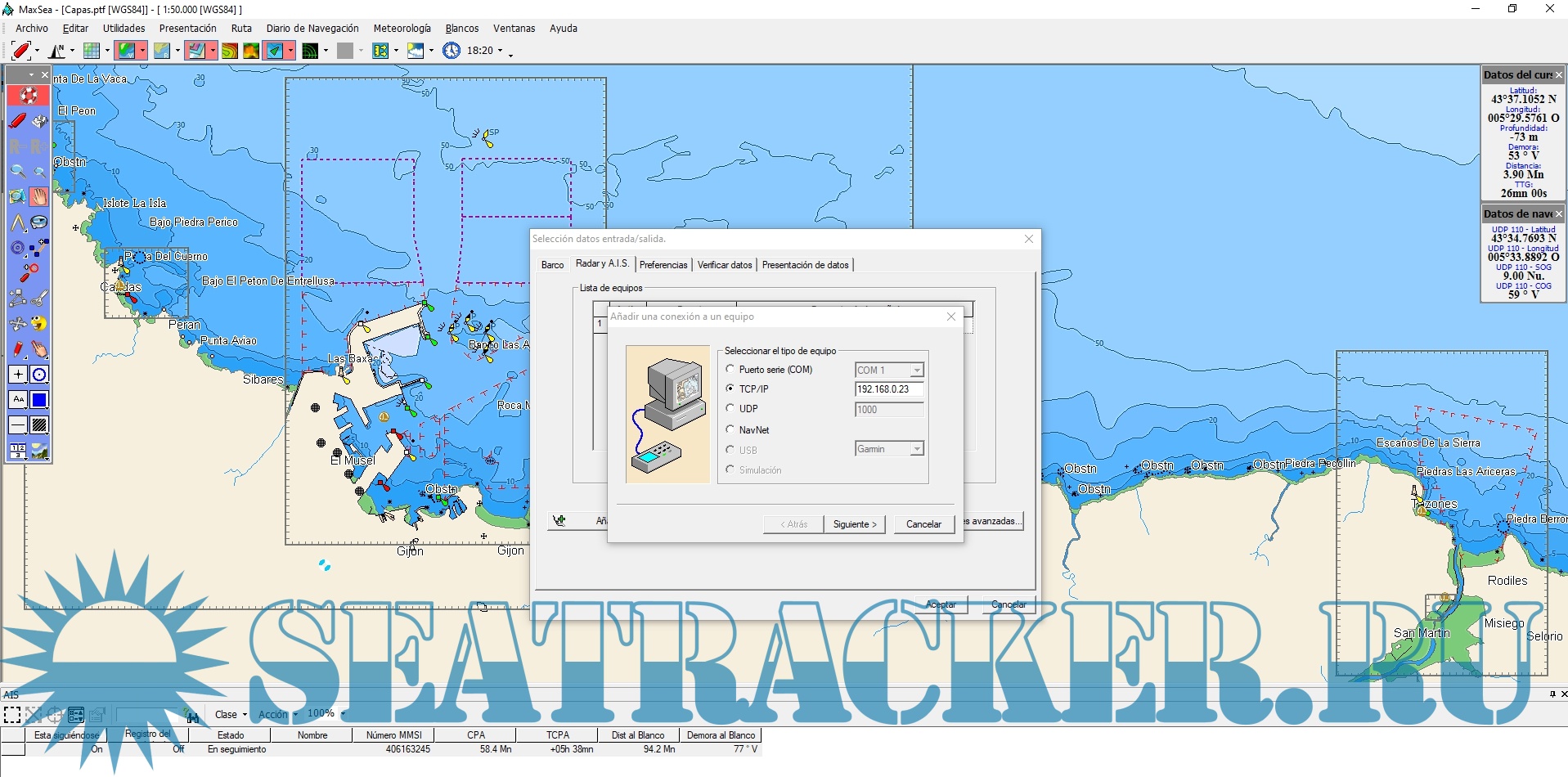Cancel the add-connection wizard dialog
Screen dimensions: 1568x777
pos(923,524)
